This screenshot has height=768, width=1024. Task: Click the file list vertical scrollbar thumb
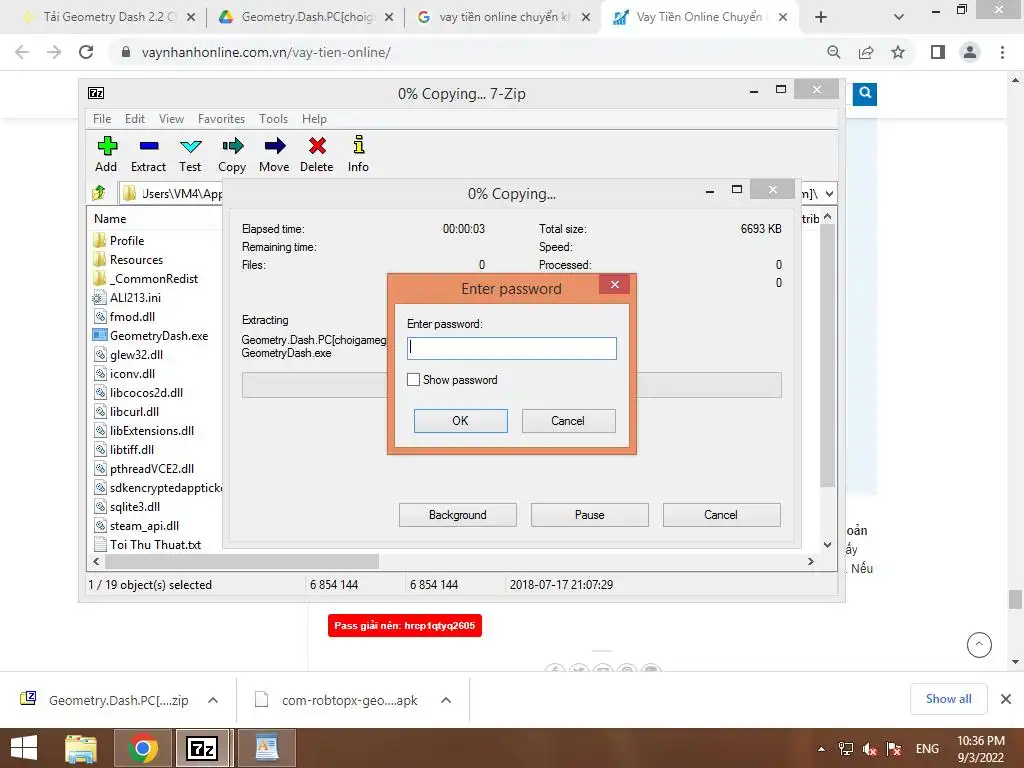827,356
